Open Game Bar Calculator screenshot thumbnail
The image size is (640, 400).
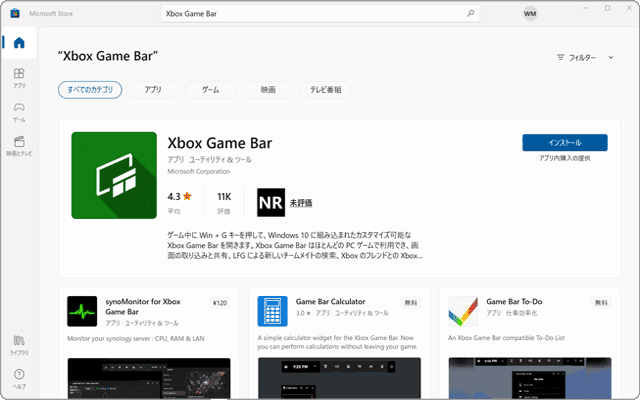[x=339, y=378]
